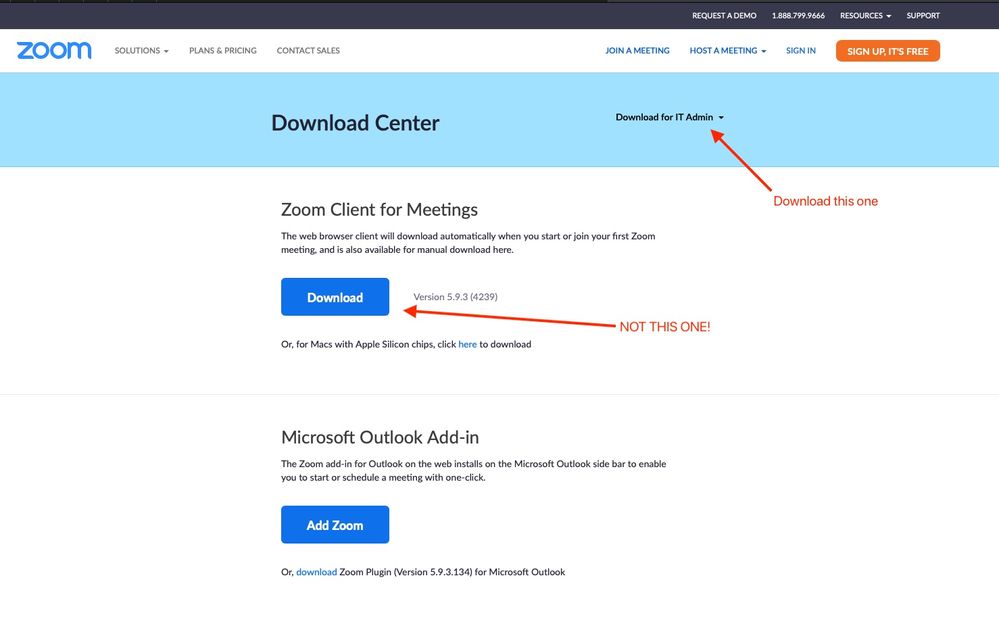Click Sign Up, It's Free button
This screenshot has width=999, height=622.
(888, 51)
